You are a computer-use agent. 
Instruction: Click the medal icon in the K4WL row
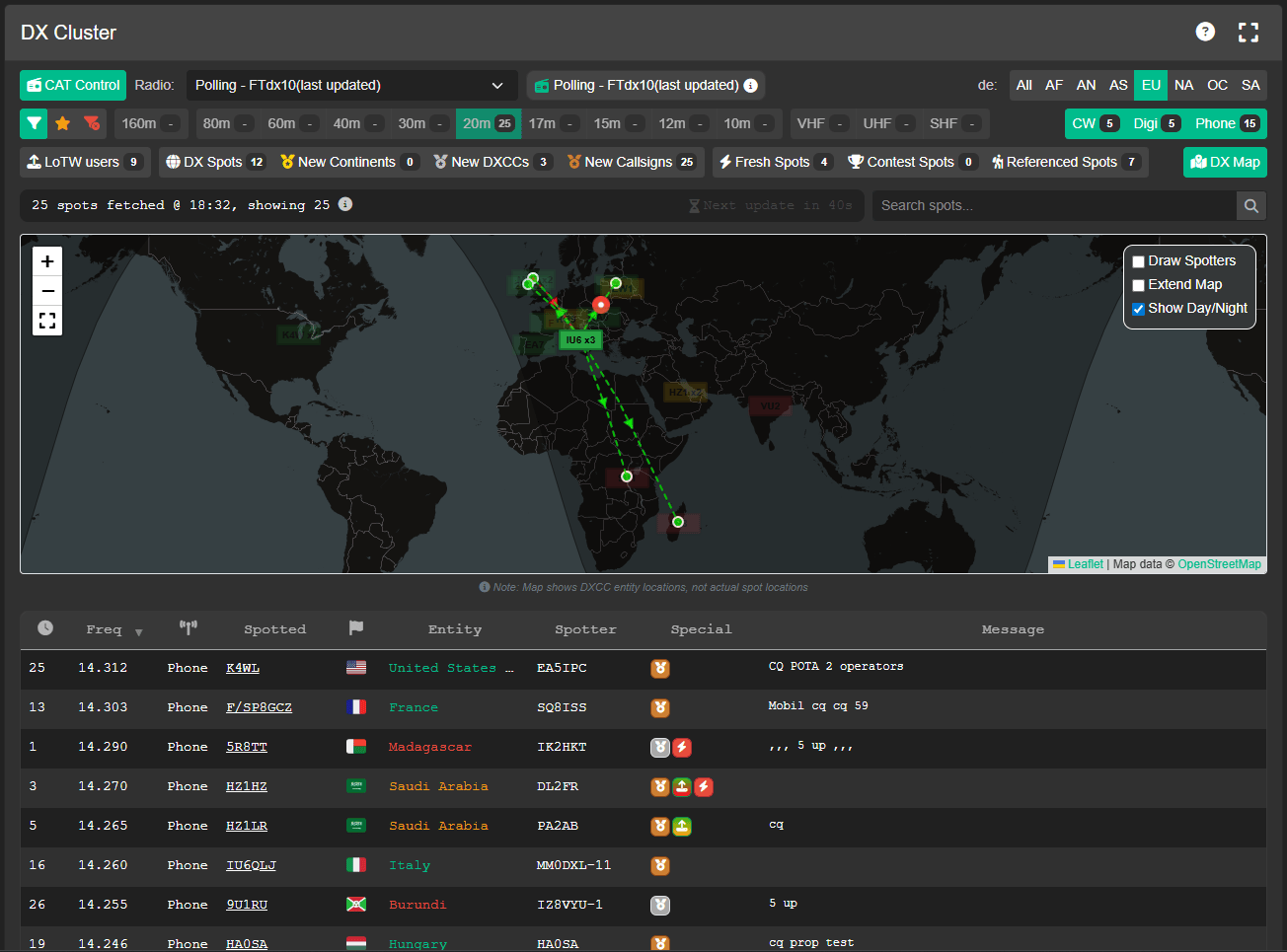660,668
